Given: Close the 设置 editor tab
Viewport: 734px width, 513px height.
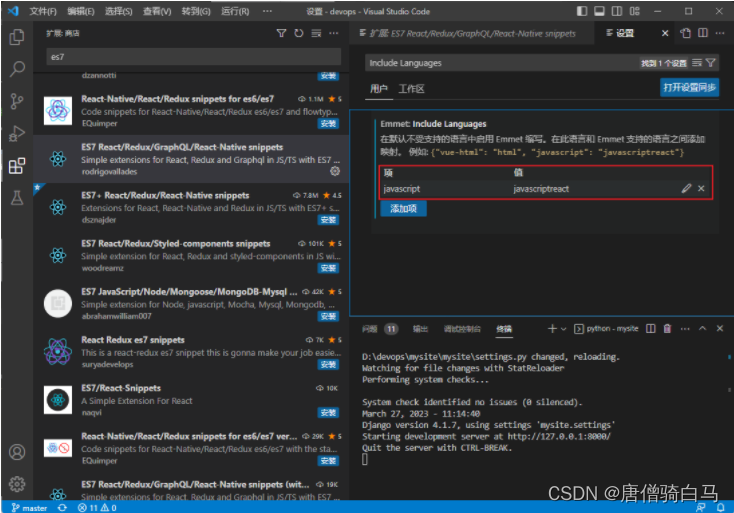Looking at the screenshot, I should 665,33.
